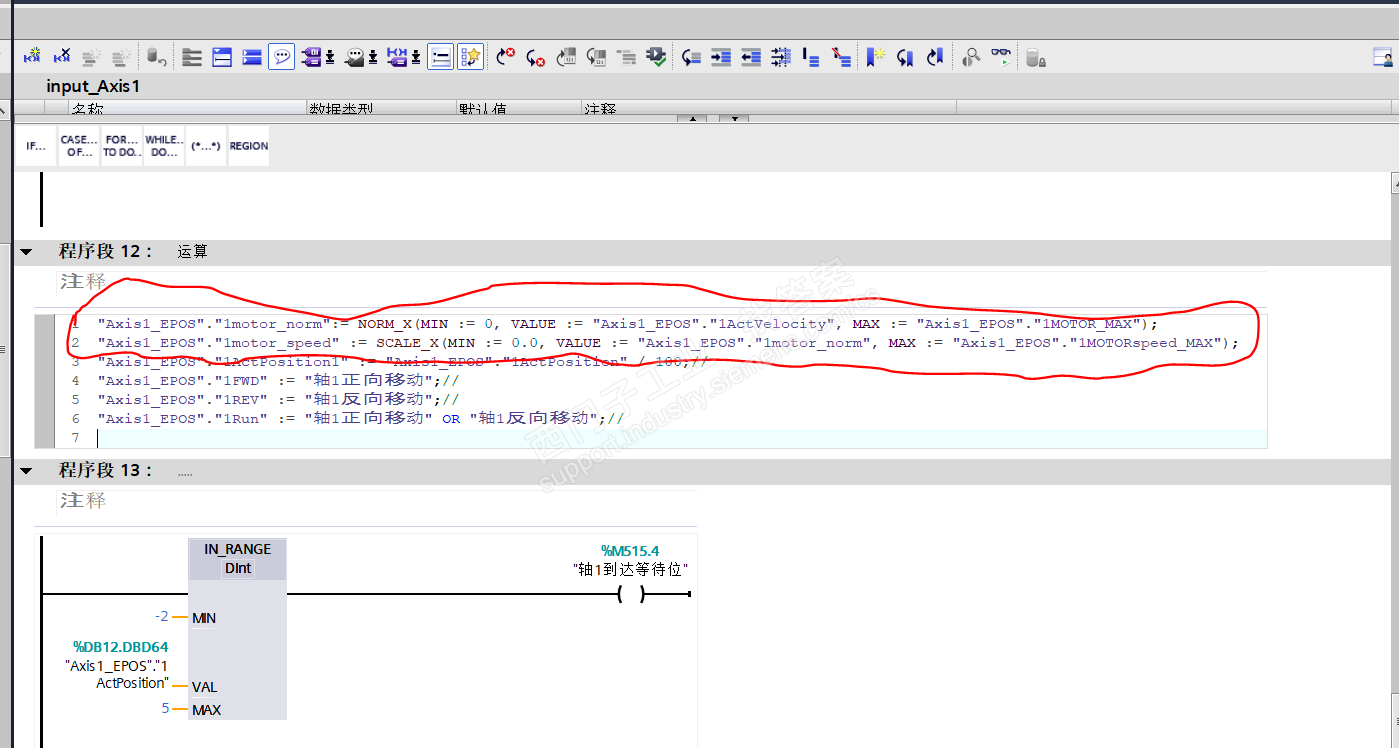The width and height of the screenshot is (1399, 748).
Task: Insert a CASE OF statement template
Action: [79, 146]
